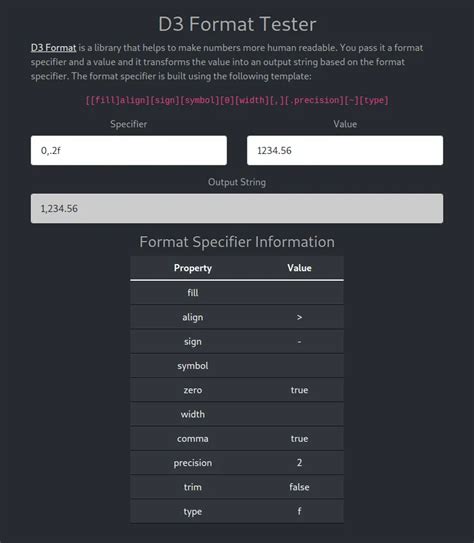This screenshot has height=543, width=474.
Task: Select the comma property row
Action: click(237, 438)
